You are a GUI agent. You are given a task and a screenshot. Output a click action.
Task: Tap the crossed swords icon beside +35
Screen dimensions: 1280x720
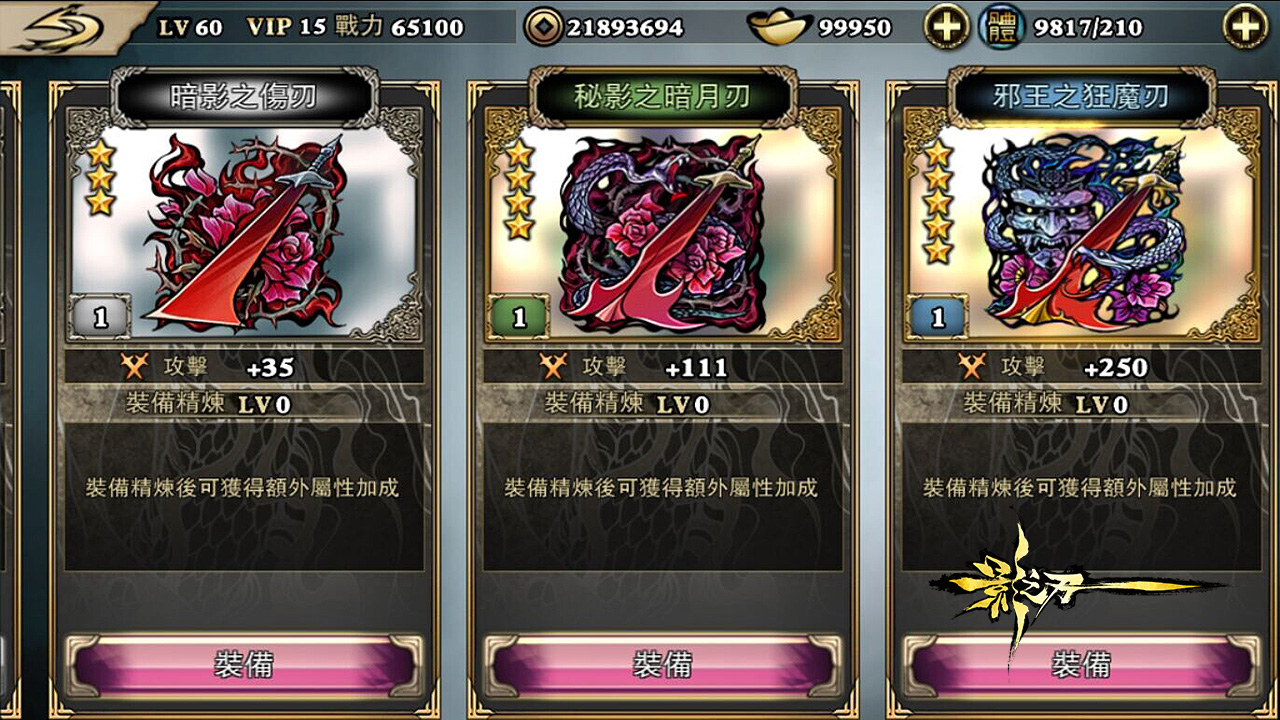(x=134, y=366)
